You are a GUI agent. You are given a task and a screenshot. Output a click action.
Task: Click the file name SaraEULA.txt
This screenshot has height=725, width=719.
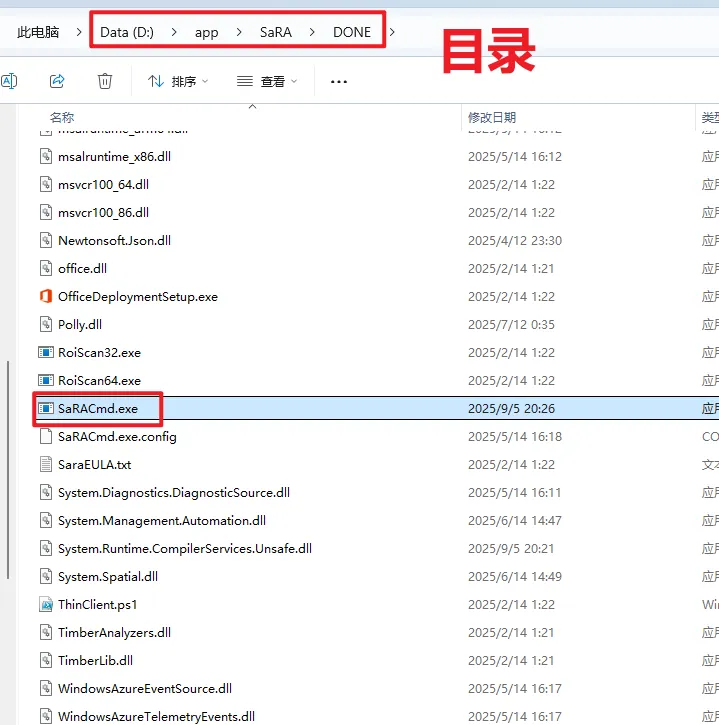pos(95,465)
